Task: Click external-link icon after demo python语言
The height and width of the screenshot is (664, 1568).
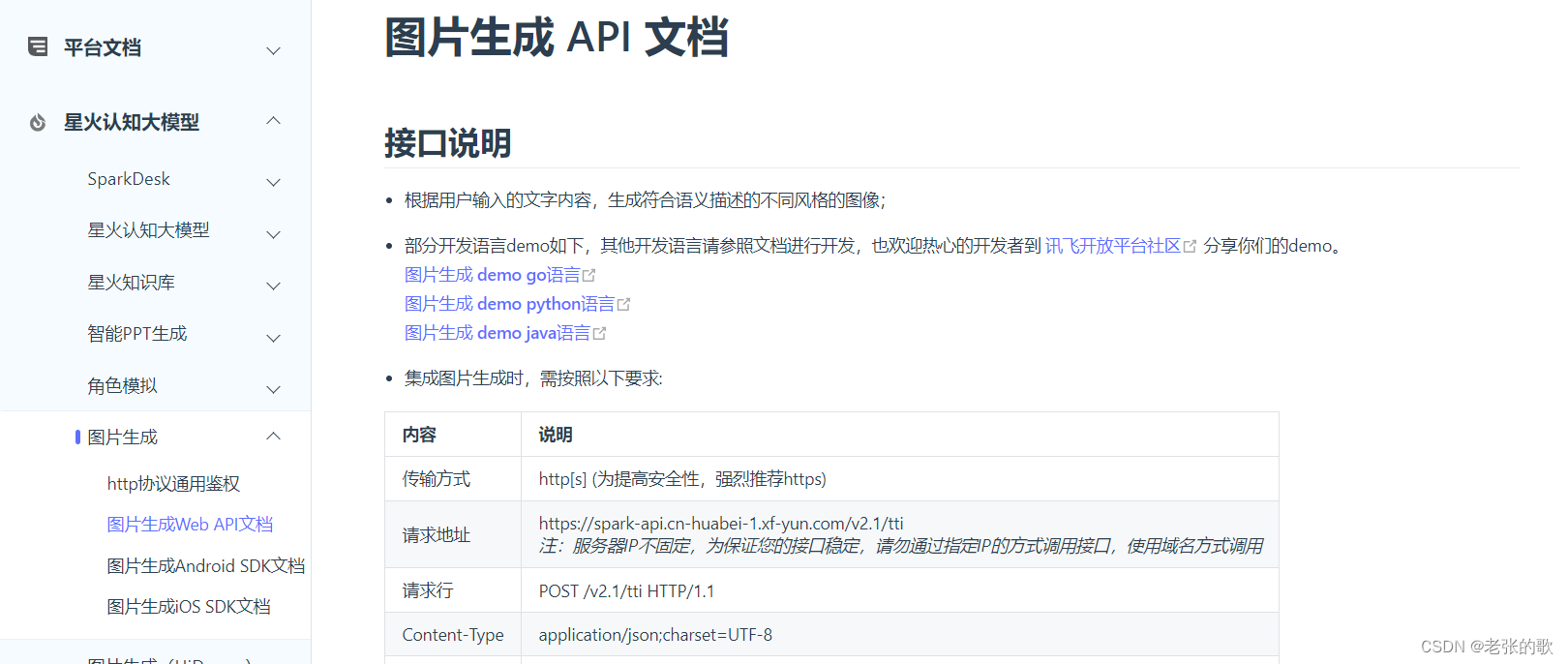Action: (624, 304)
